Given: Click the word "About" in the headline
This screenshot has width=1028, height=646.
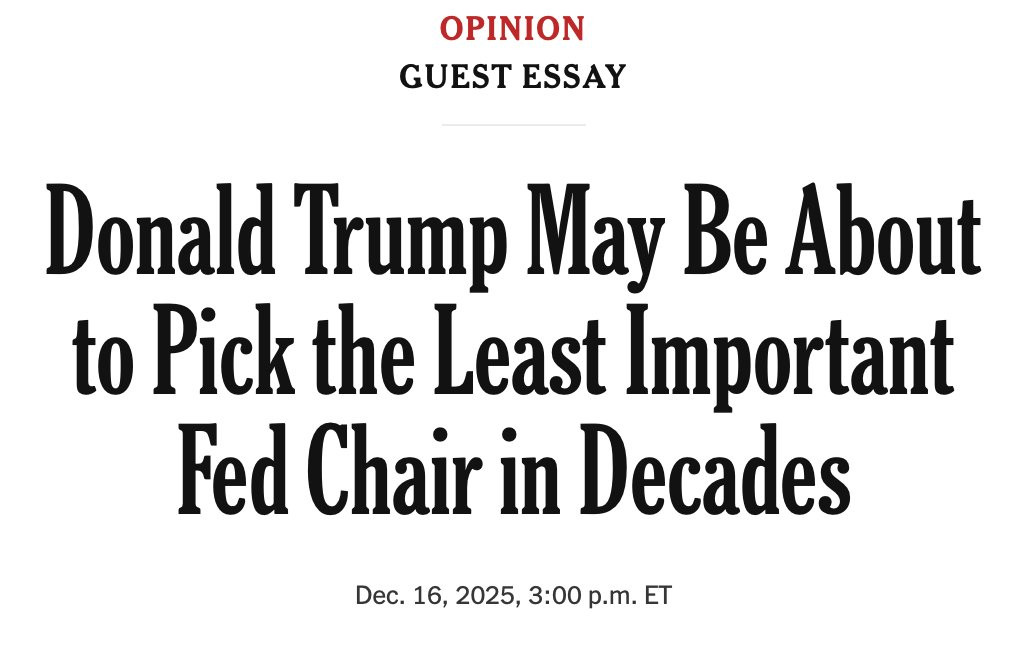Looking at the screenshot, I should (x=884, y=230).
